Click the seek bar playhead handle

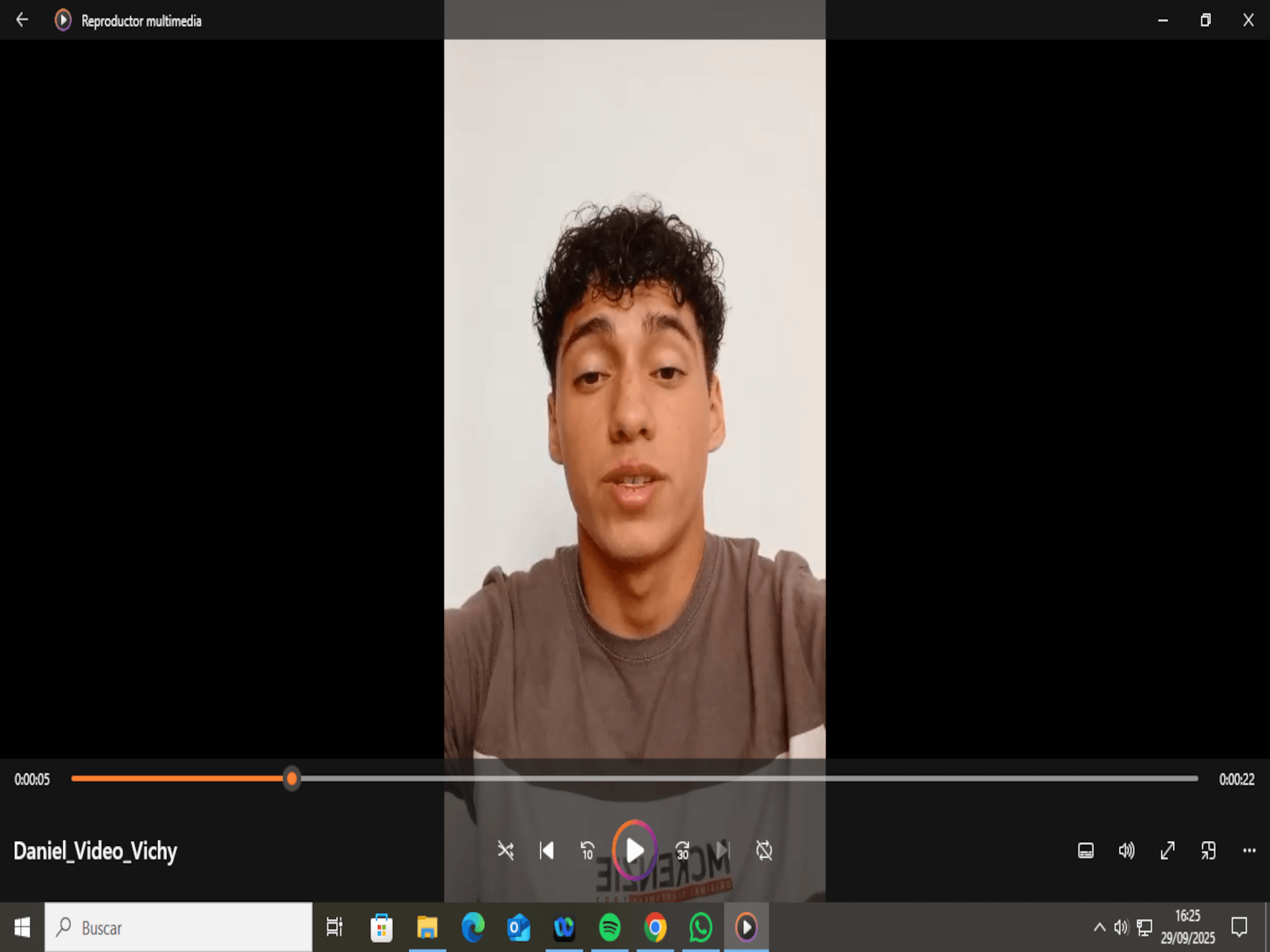coord(291,778)
